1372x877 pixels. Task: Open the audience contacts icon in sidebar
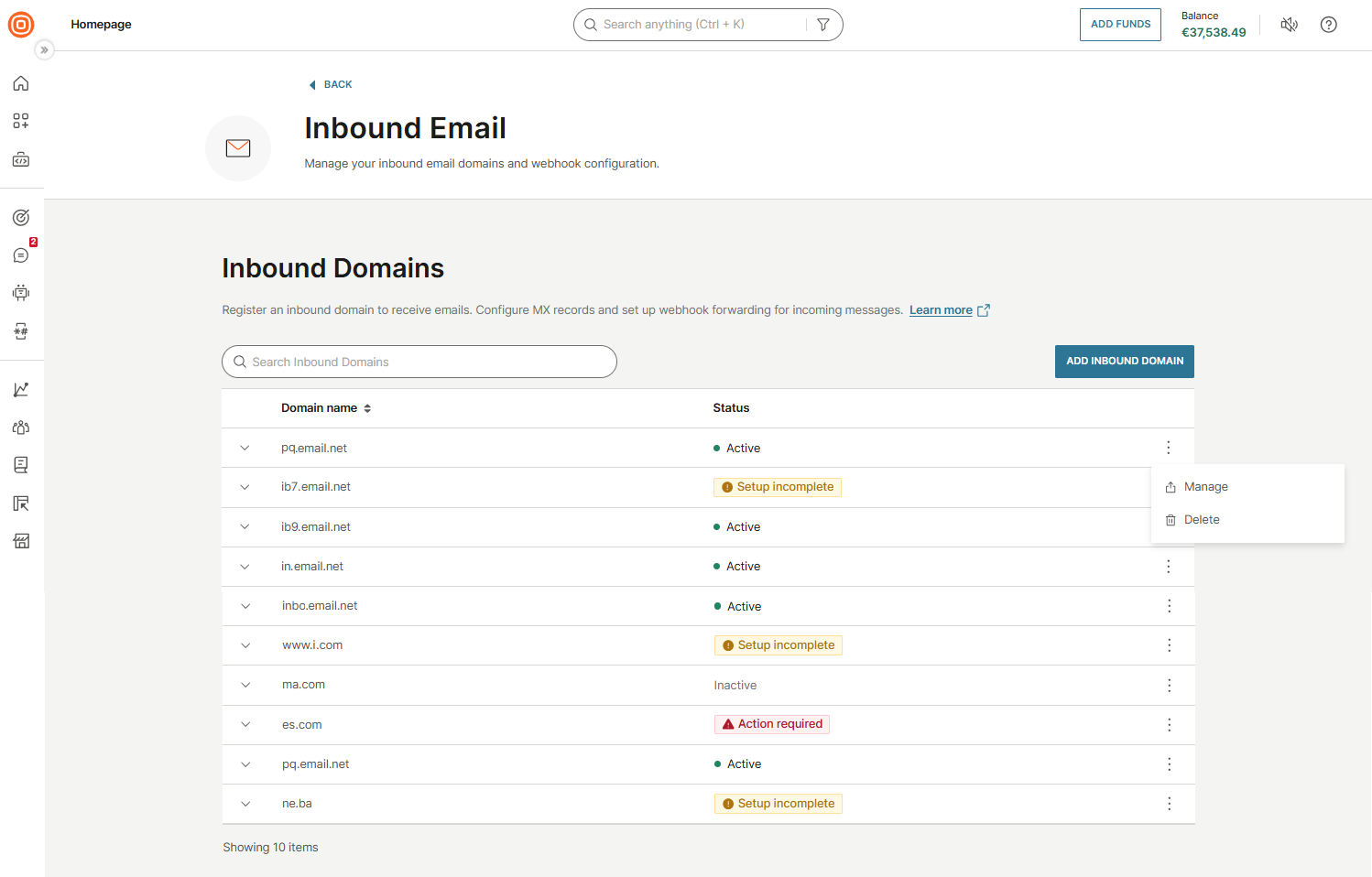[x=21, y=428]
